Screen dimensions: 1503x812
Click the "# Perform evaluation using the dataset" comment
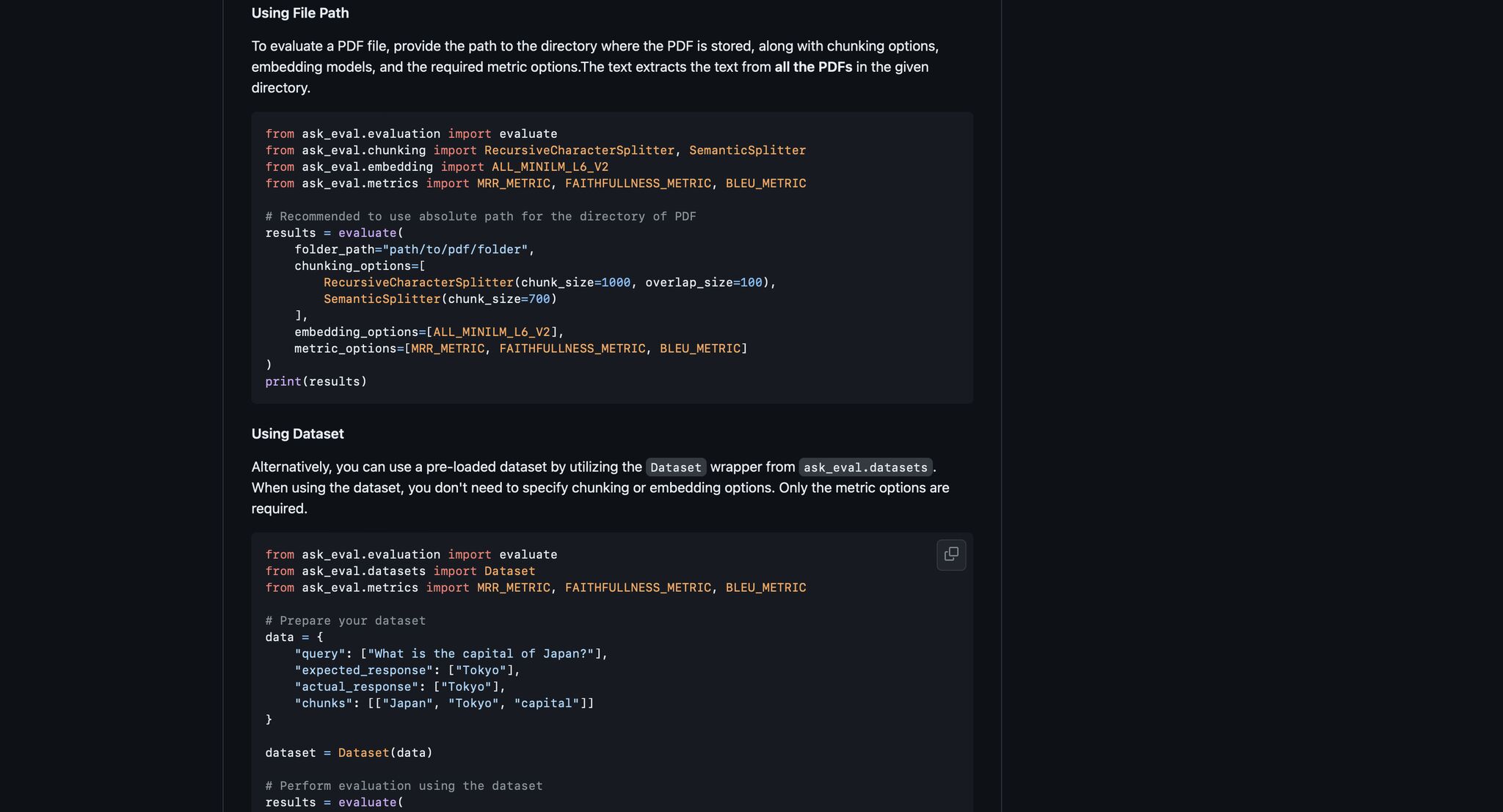(x=404, y=786)
